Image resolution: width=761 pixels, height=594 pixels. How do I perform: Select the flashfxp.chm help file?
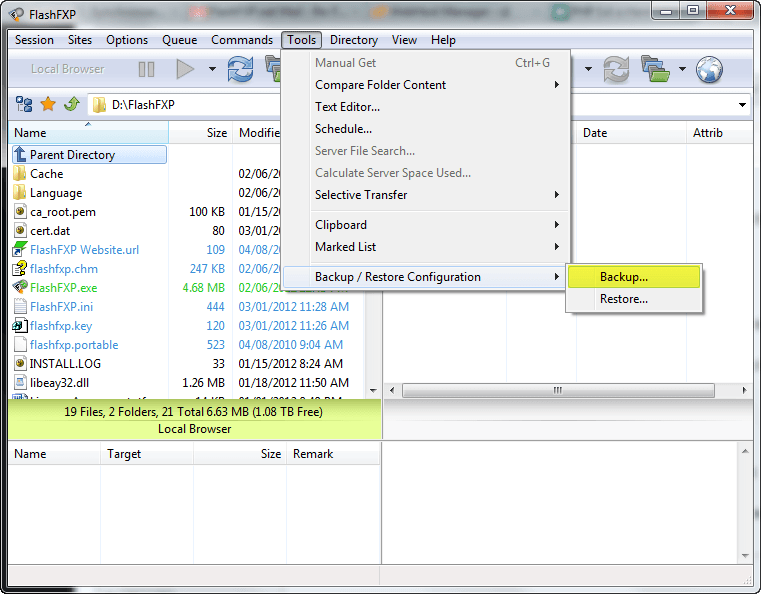pyautogui.click(x=64, y=269)
